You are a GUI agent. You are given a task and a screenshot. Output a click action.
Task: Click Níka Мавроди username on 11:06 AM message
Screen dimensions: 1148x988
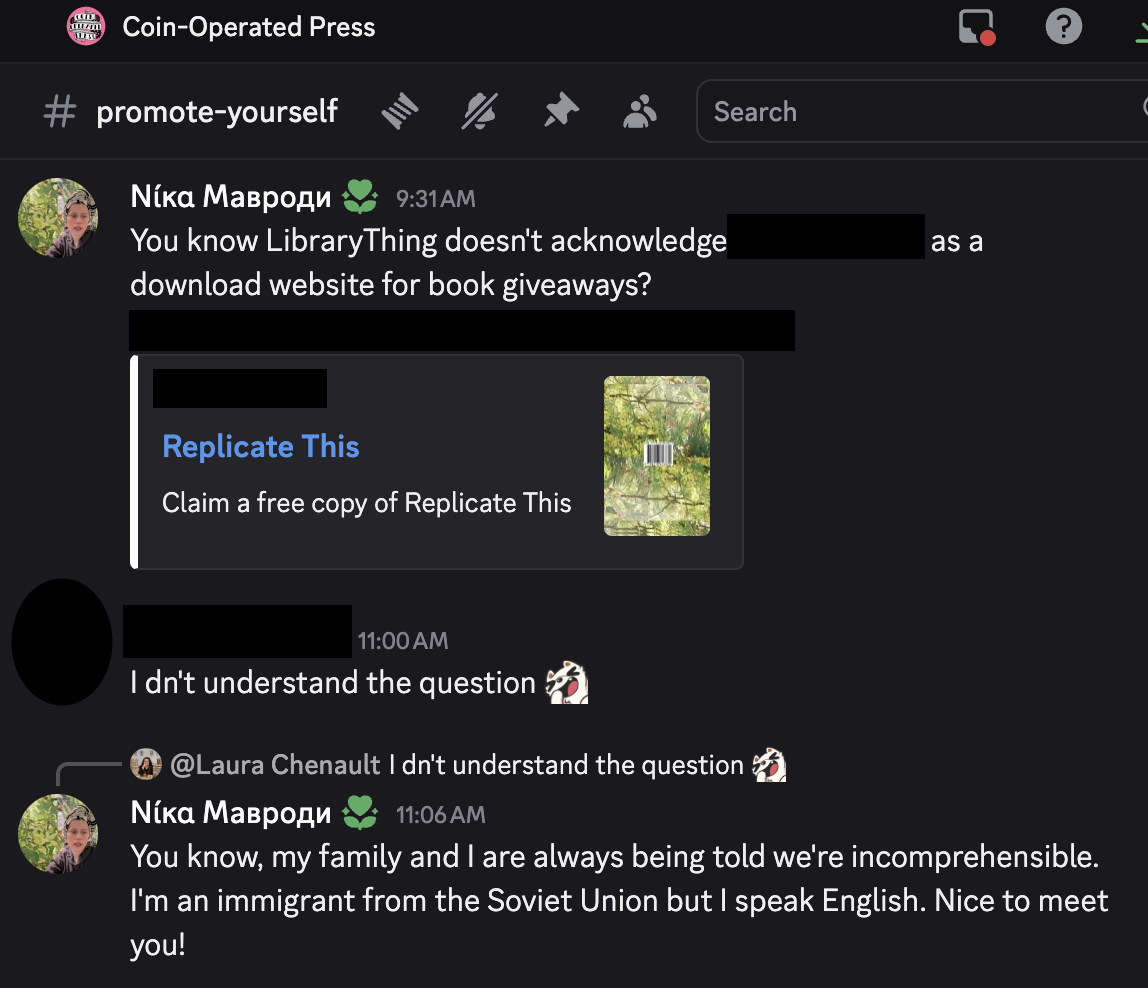tap(230, 813)
